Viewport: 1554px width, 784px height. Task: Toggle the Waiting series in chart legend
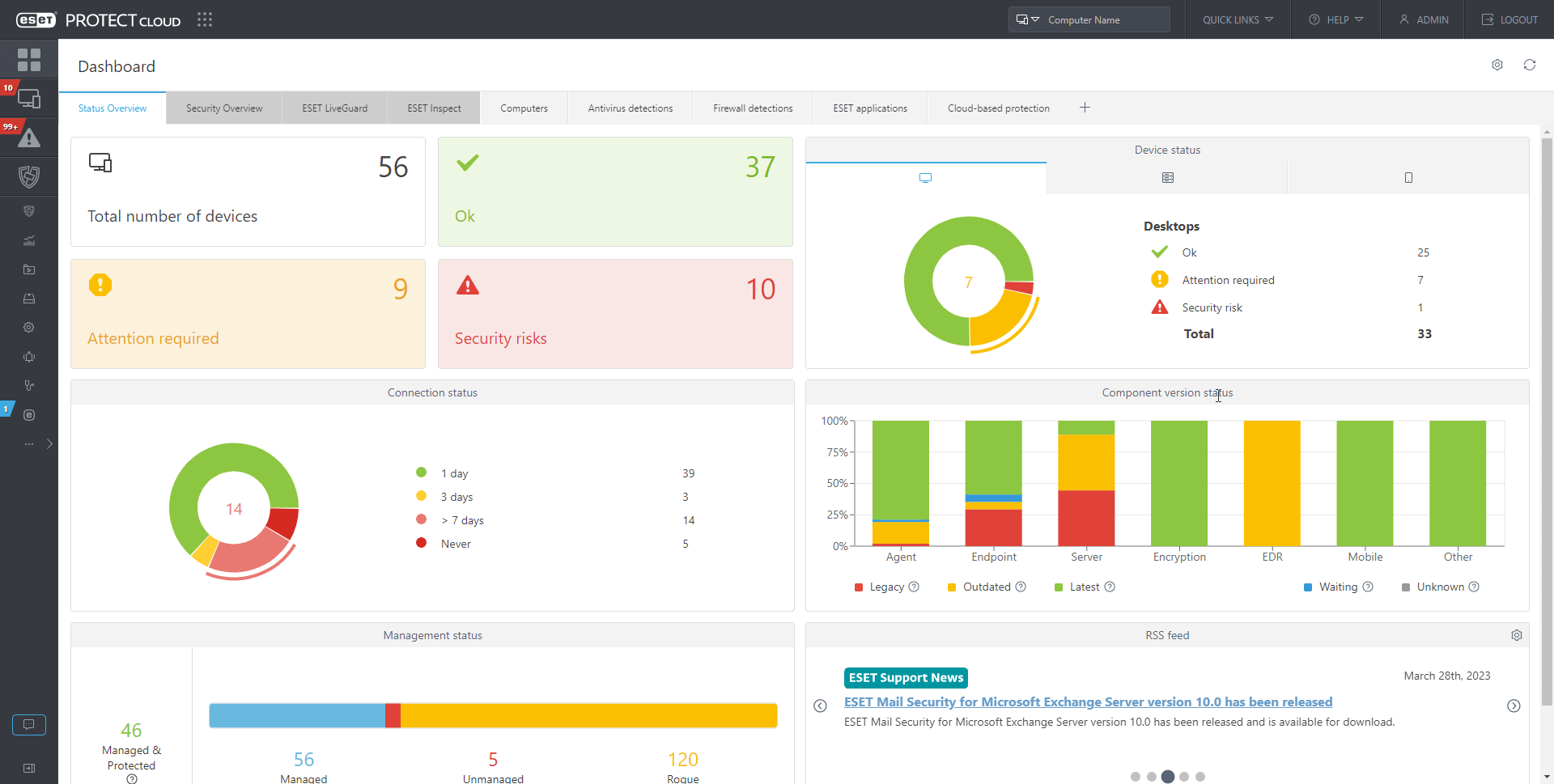click(1331, 587)
